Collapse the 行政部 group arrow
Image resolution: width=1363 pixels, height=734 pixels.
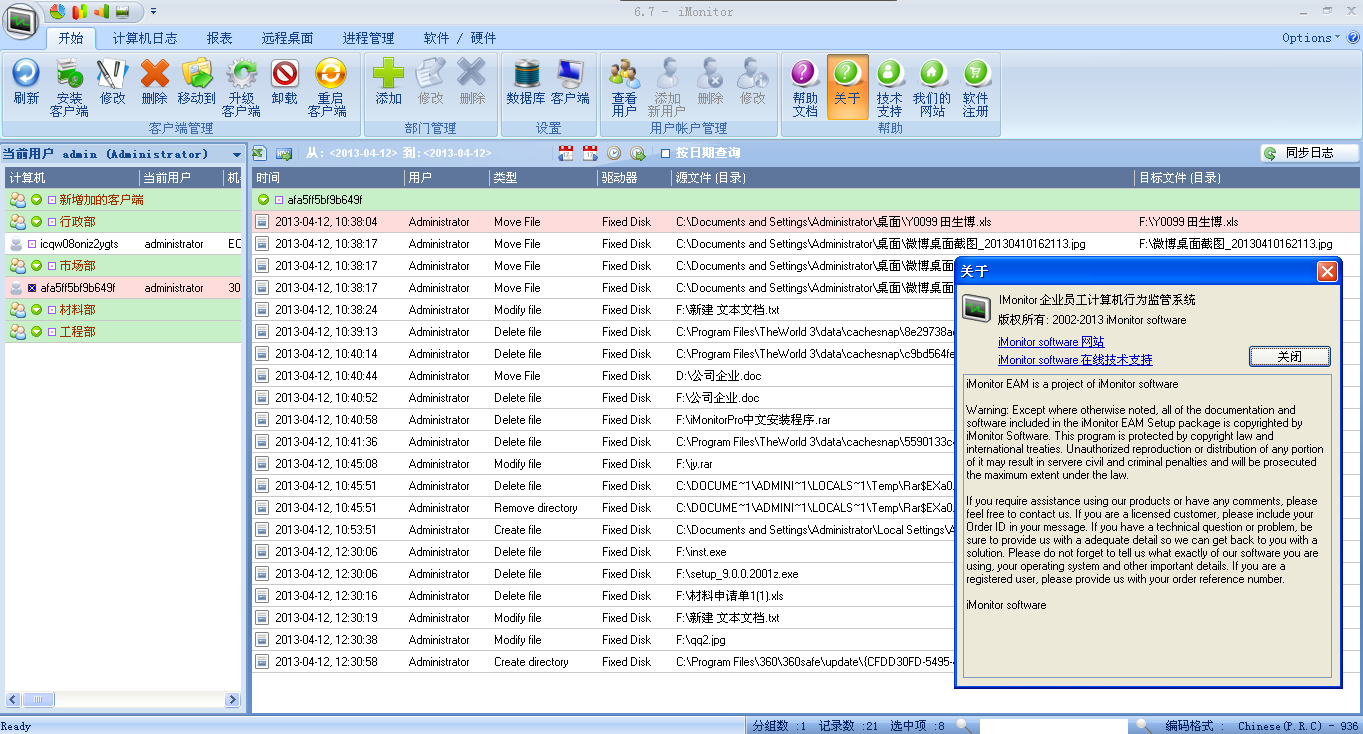(36, 222)
